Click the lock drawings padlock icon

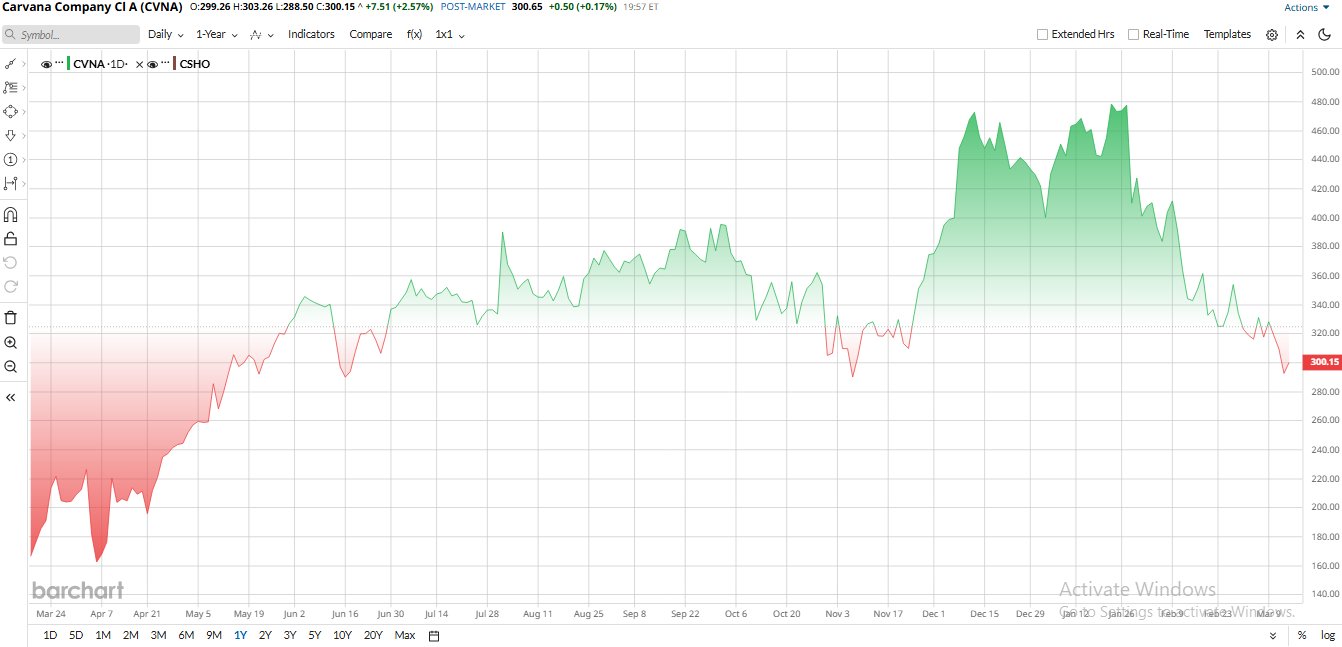point(11,238)
